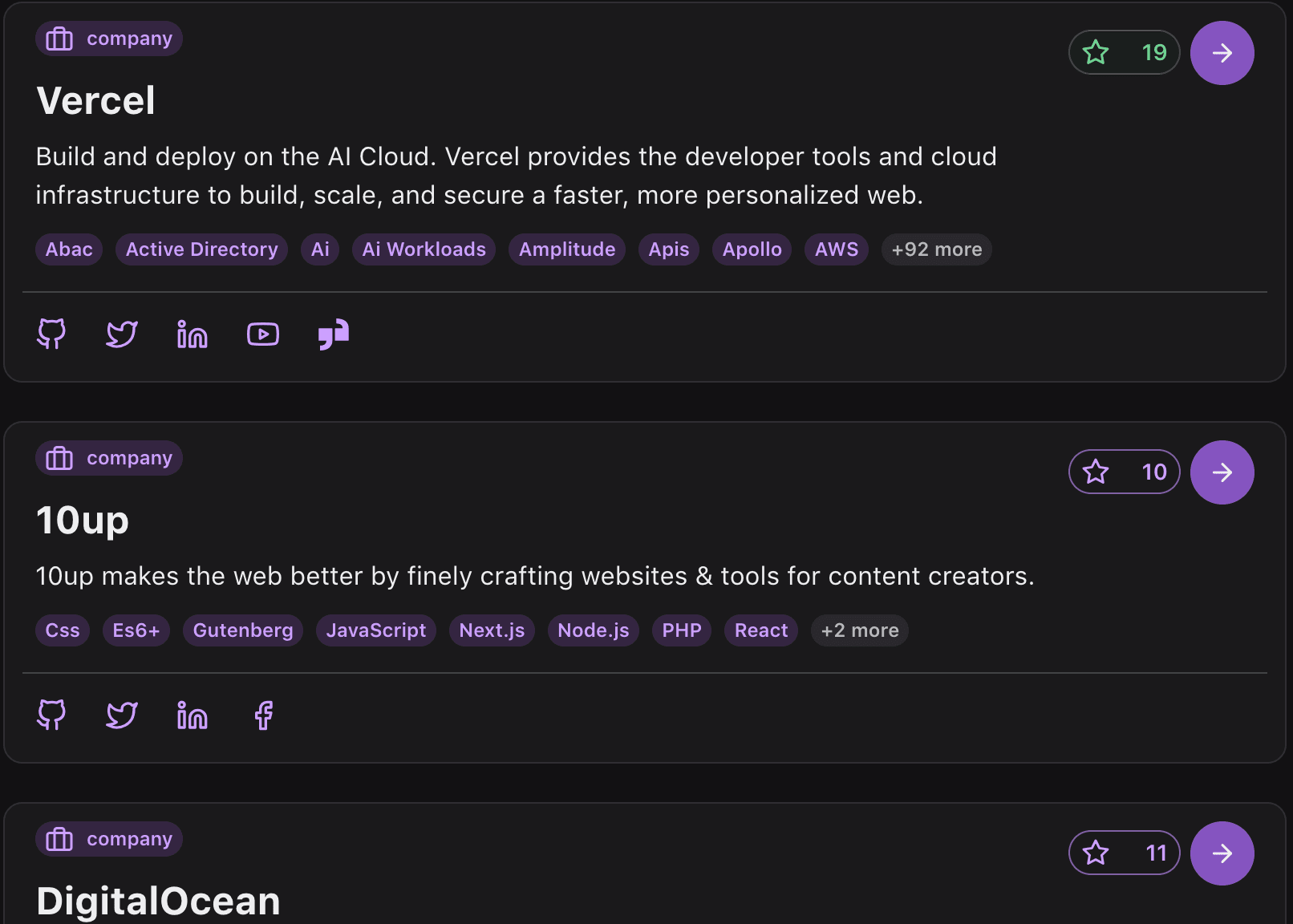
Task: Open Vercel's GitHub profile icon
Action: click(x=51, y=334)
